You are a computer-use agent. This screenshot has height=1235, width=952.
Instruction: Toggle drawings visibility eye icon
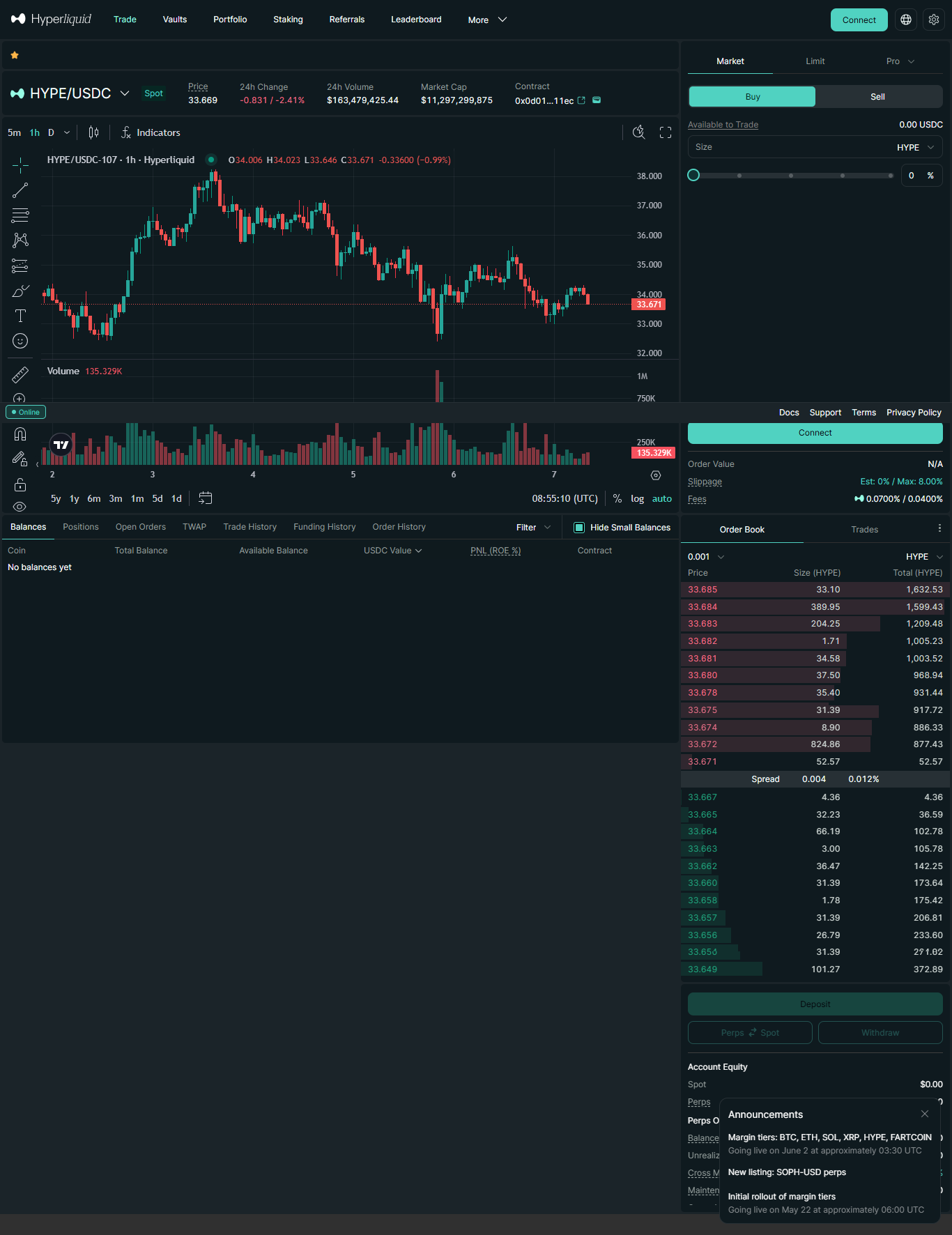pos(20,507)
